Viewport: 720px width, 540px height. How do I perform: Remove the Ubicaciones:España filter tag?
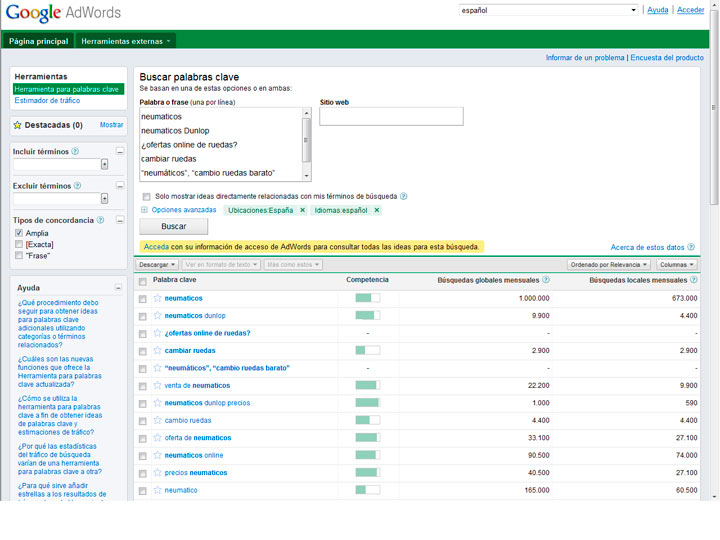tap(302, 211)
